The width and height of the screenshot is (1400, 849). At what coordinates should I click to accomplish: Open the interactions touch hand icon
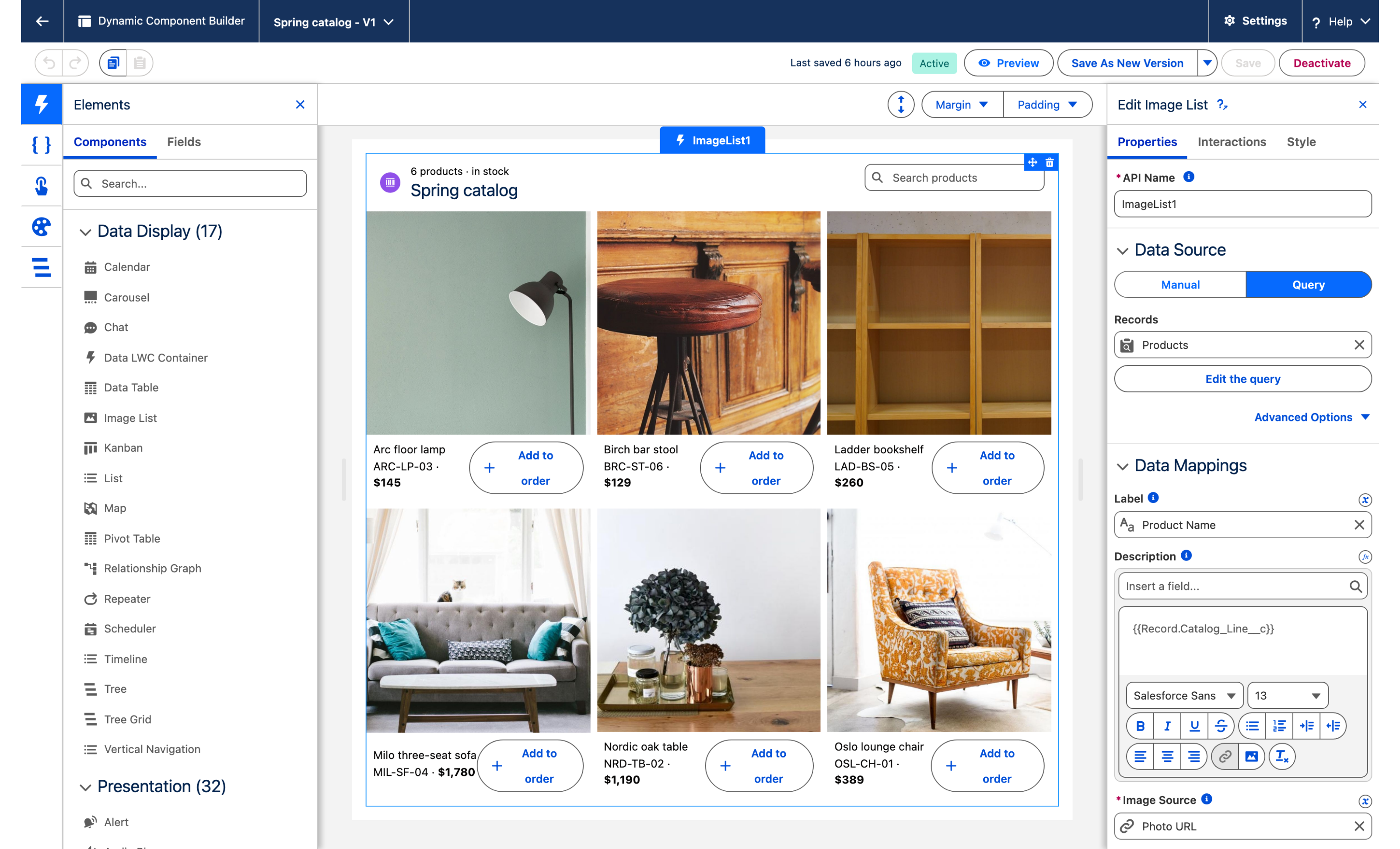click(42, 186)
